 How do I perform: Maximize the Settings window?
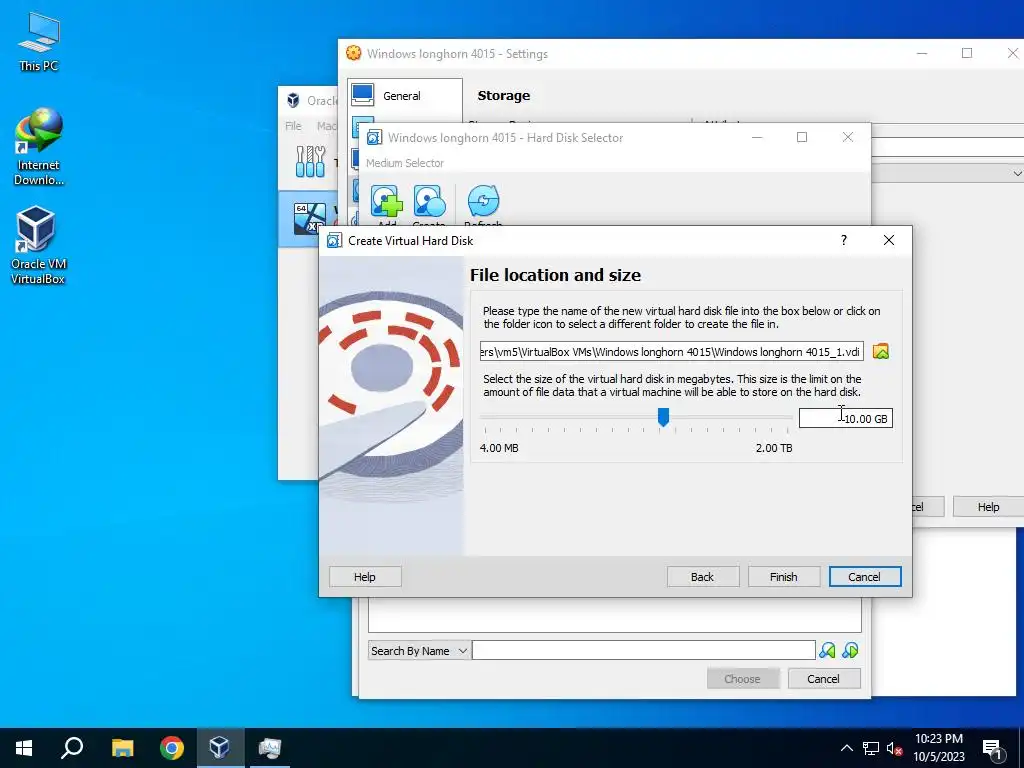point(967,54)
